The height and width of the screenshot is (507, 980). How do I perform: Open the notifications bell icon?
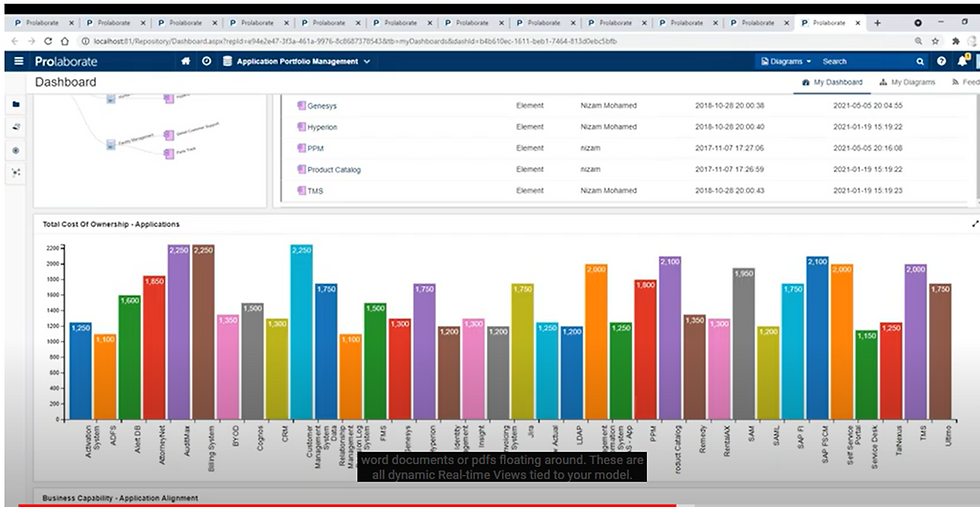coord(962,61)
